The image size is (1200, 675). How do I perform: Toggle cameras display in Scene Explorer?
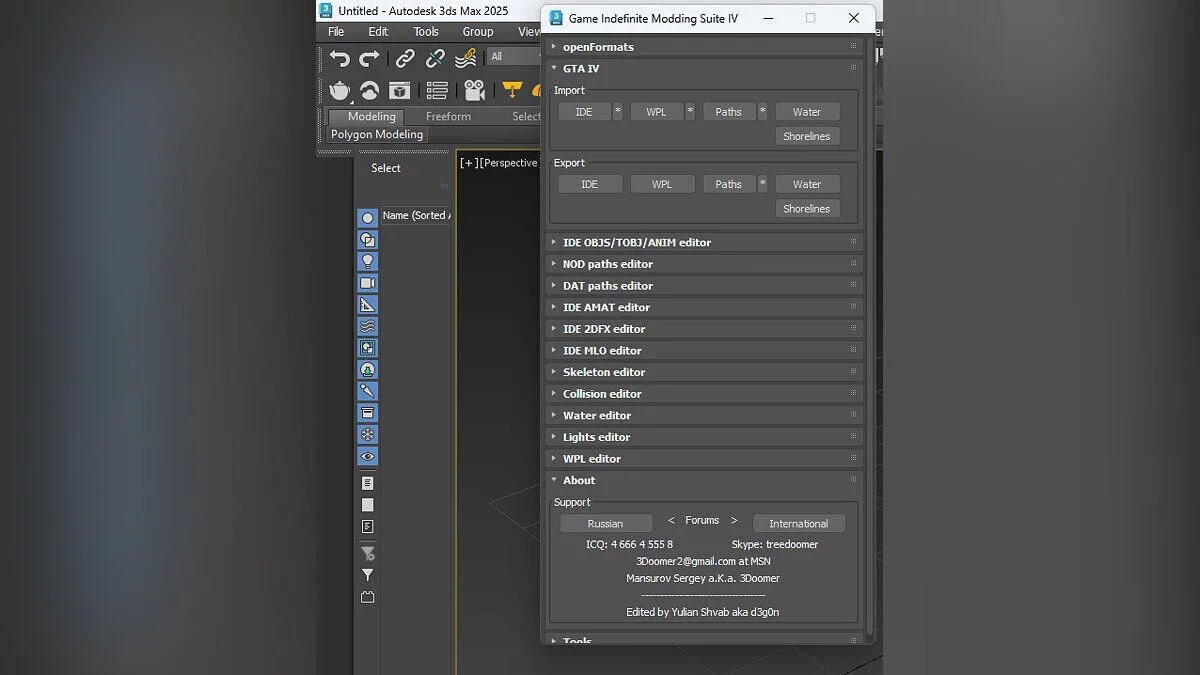368,283
